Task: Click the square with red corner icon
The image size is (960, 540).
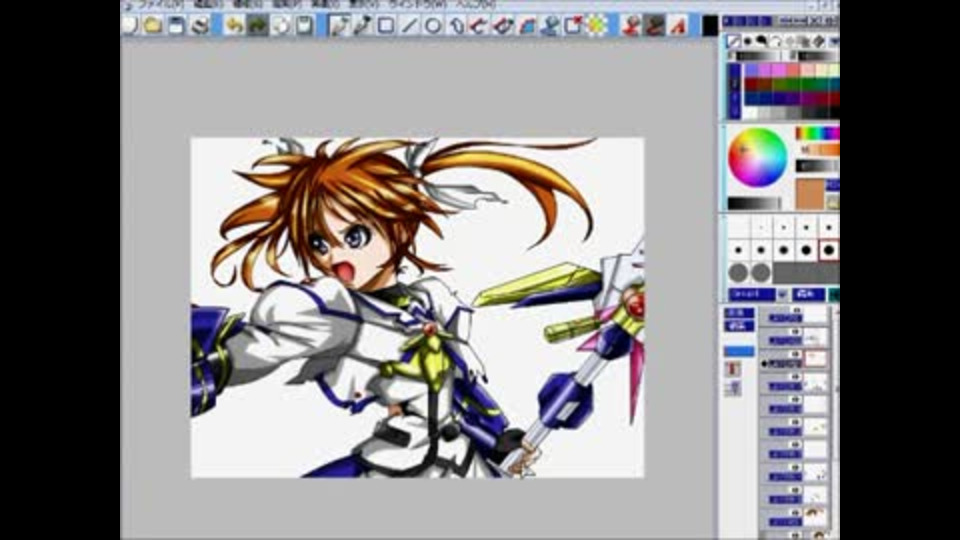Action: click(574, 25)
